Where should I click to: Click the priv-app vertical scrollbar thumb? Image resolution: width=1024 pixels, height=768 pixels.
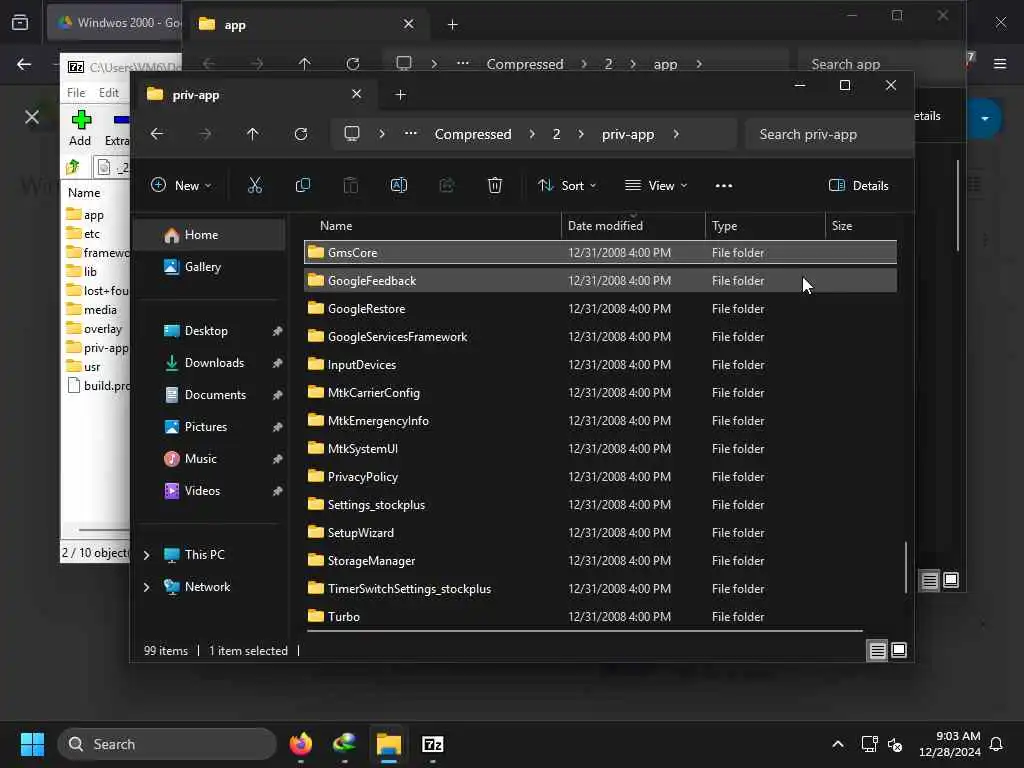click(x=906, y=567)
